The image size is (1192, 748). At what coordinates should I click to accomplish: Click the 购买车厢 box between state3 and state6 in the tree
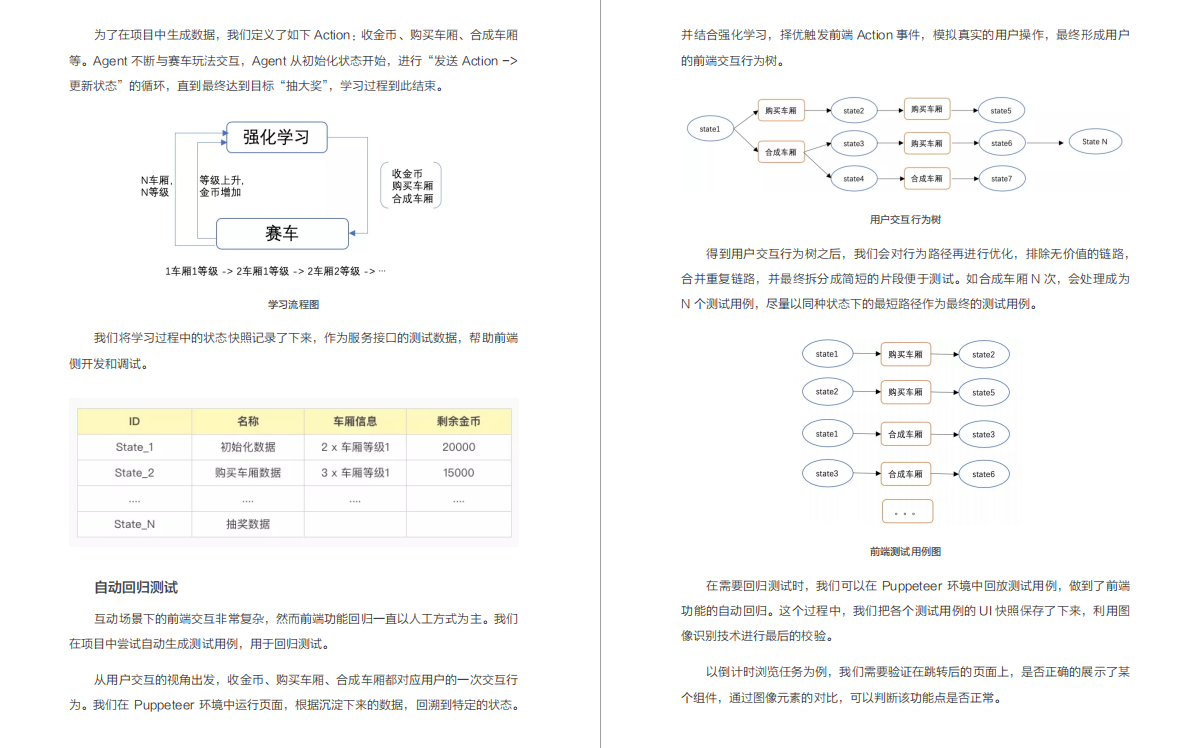point(927,143)
